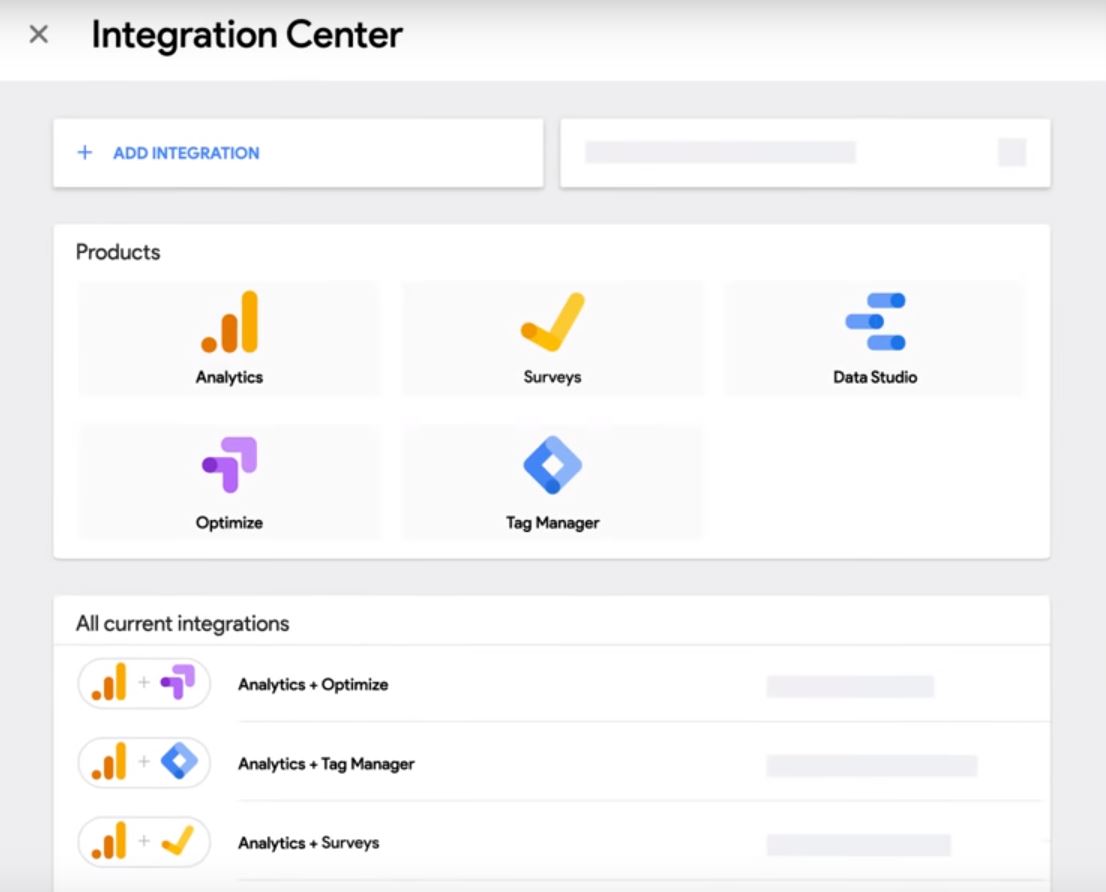Click the Tag Manager product label

[x=552, y=523]
